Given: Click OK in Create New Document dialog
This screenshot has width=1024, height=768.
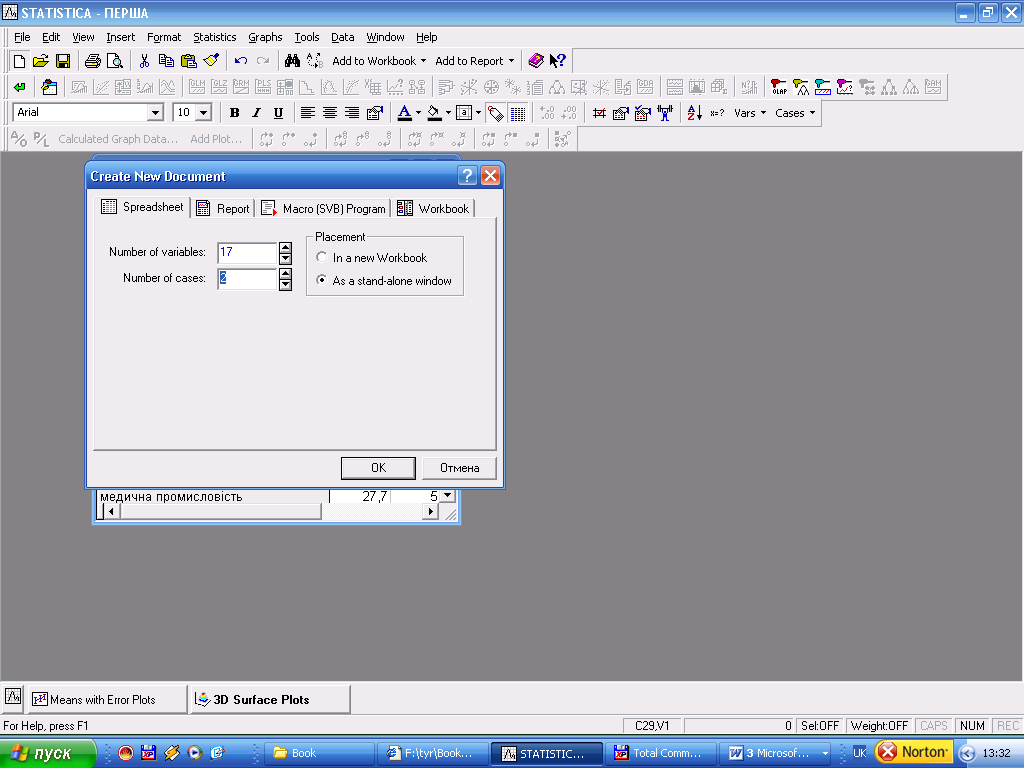Looking at the screenshot, I should [378, 468].
